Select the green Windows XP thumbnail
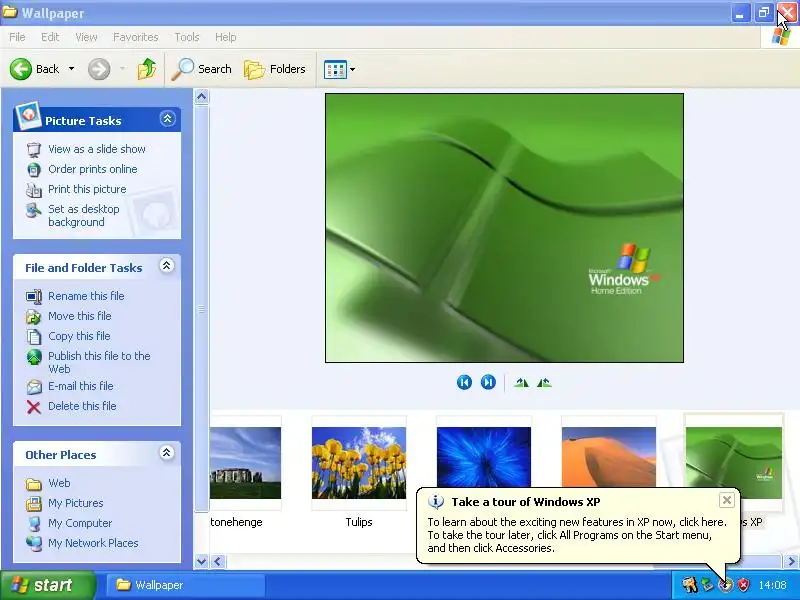The image size is (800, 600). point(734,463)
